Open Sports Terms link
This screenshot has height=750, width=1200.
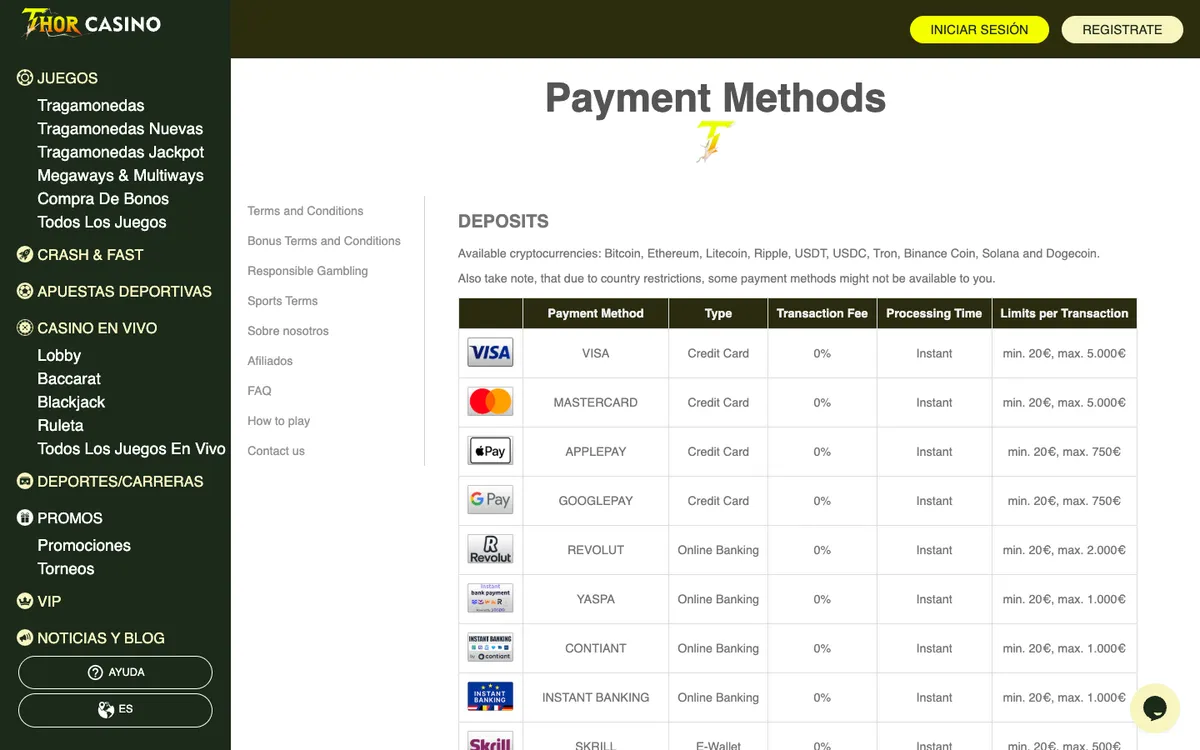[x=283, y=301]
